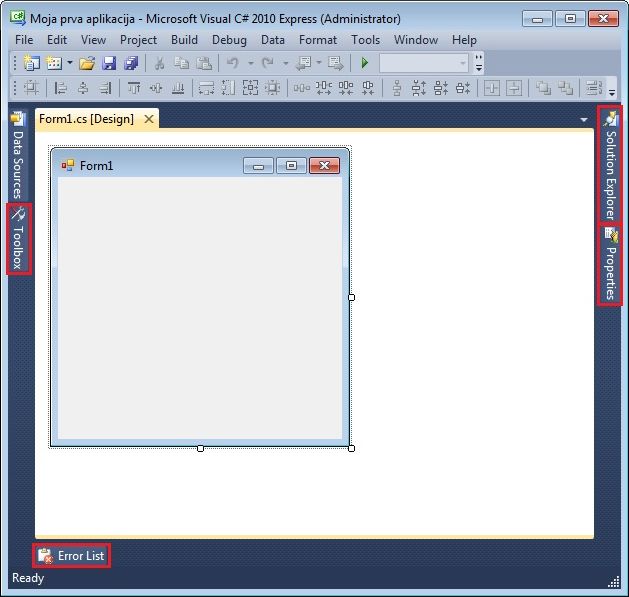Screen dimensions: 629x597
Task: Click Center Horizontally icon
Action: tap(492, 88)
